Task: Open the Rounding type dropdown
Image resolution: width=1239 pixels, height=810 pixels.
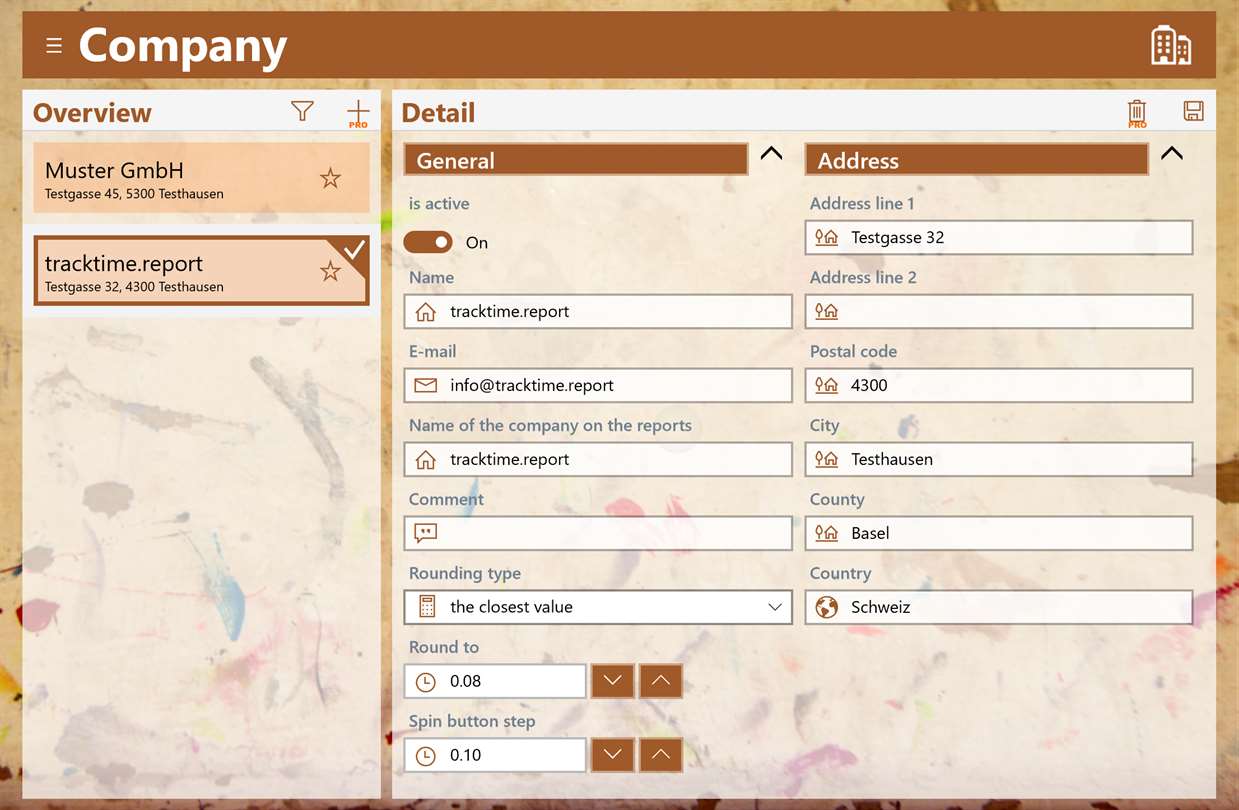Action: [598, 607]
